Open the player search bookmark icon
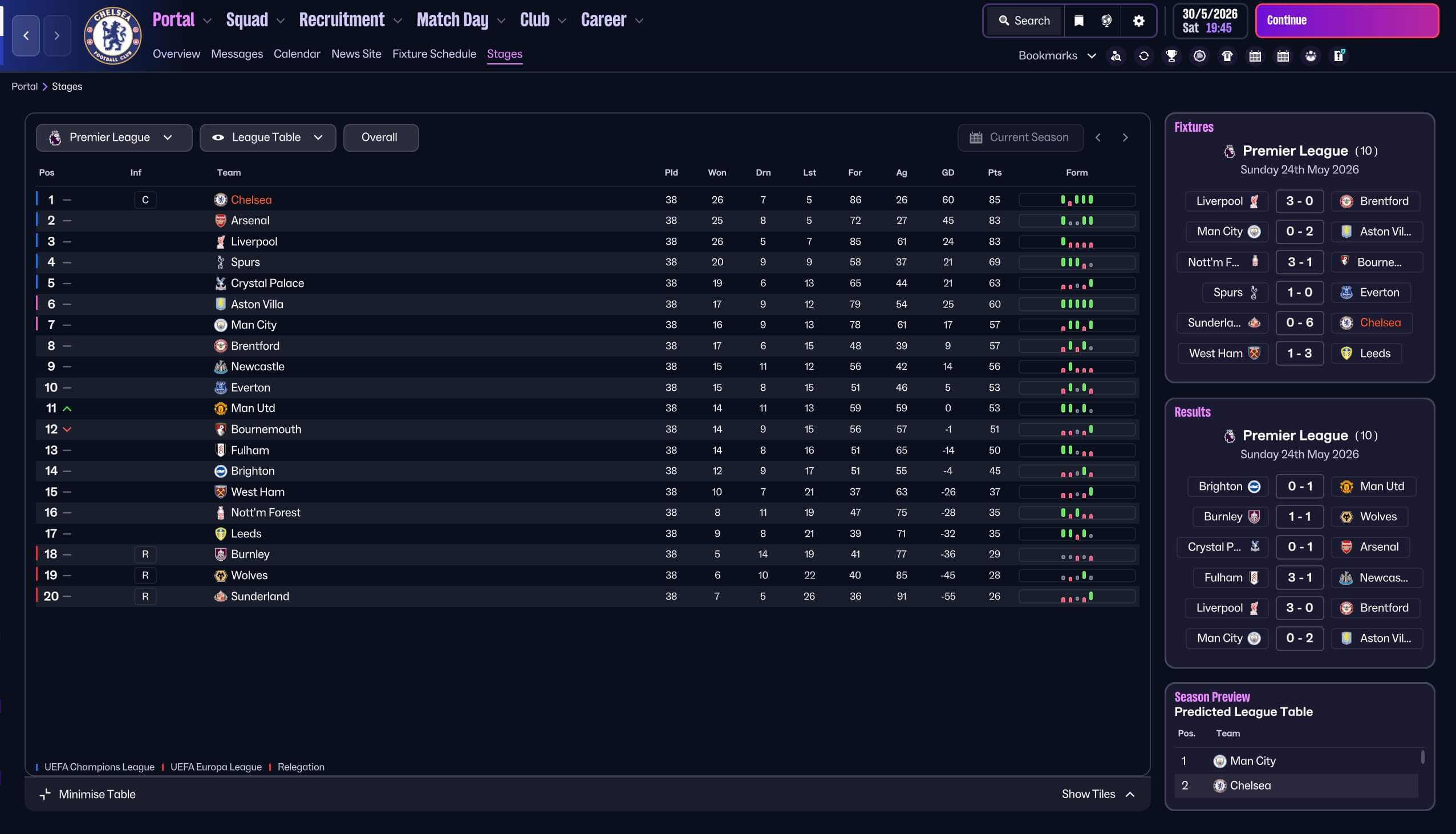 pos(1116,55)
